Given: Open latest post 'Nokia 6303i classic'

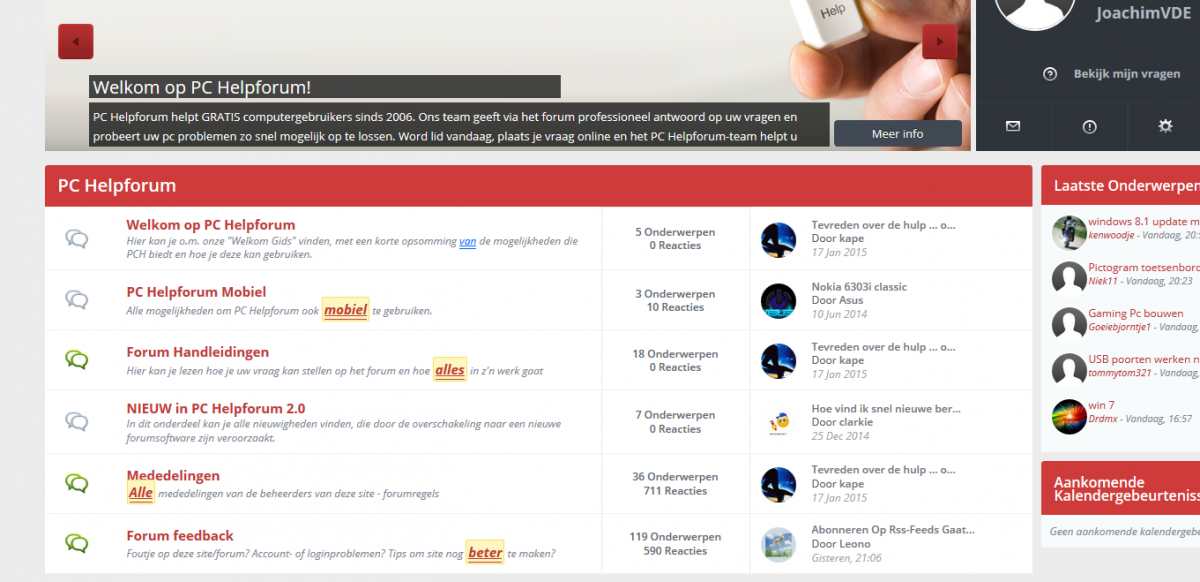Looking at the screenshot, I should (859, 287).
